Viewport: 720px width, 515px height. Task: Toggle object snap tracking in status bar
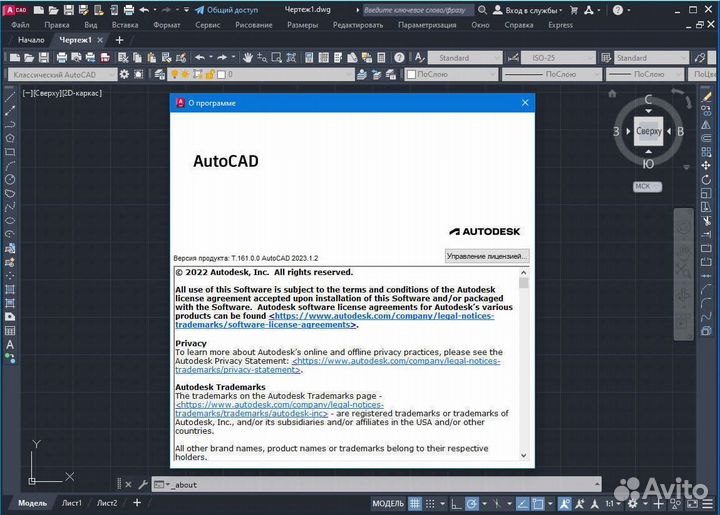[523, 504]
